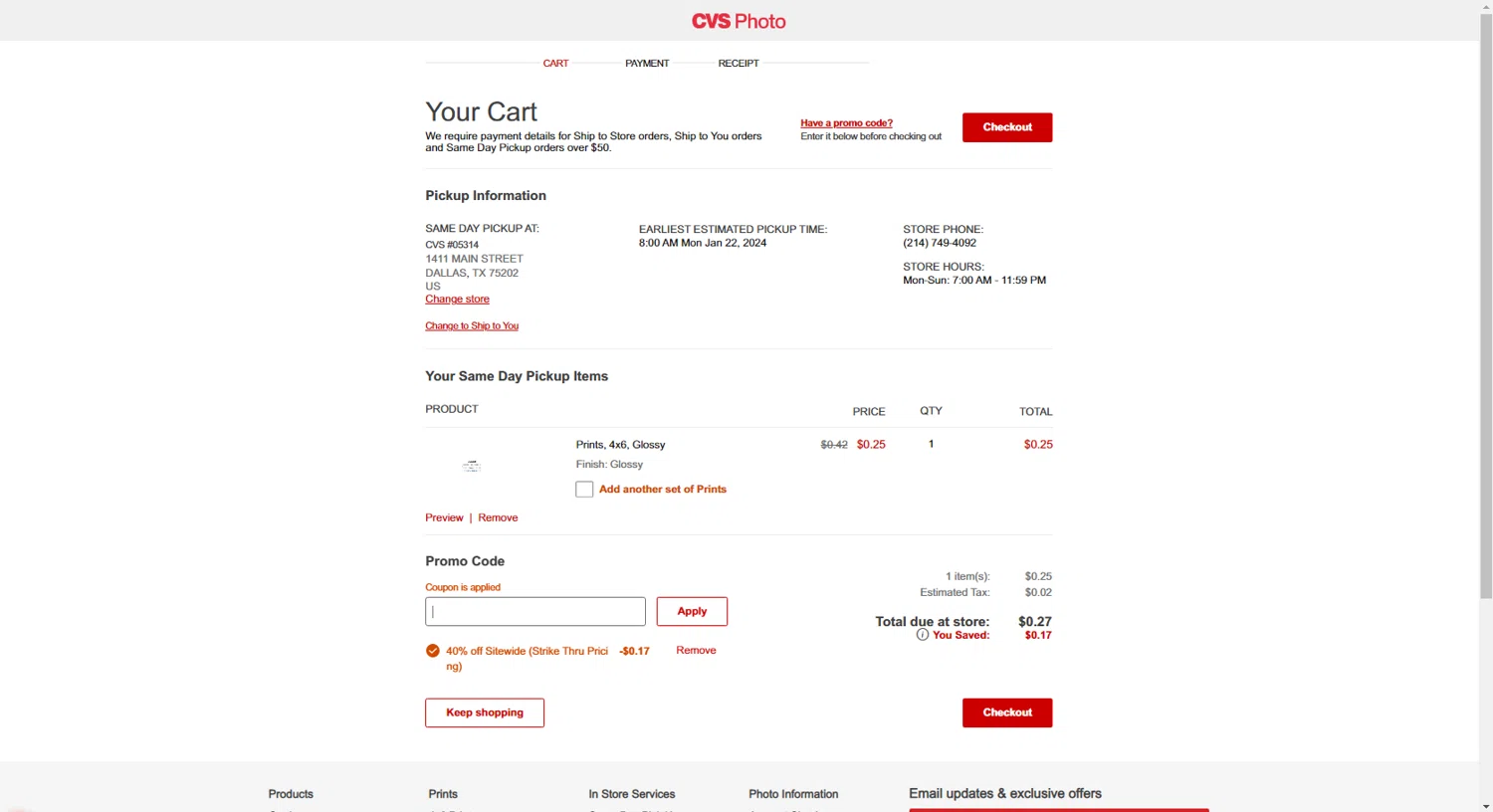This screenshot has height=812, width=1493.
Task: Click the applied coupon checkmark icon
Action: pos(432,651)
